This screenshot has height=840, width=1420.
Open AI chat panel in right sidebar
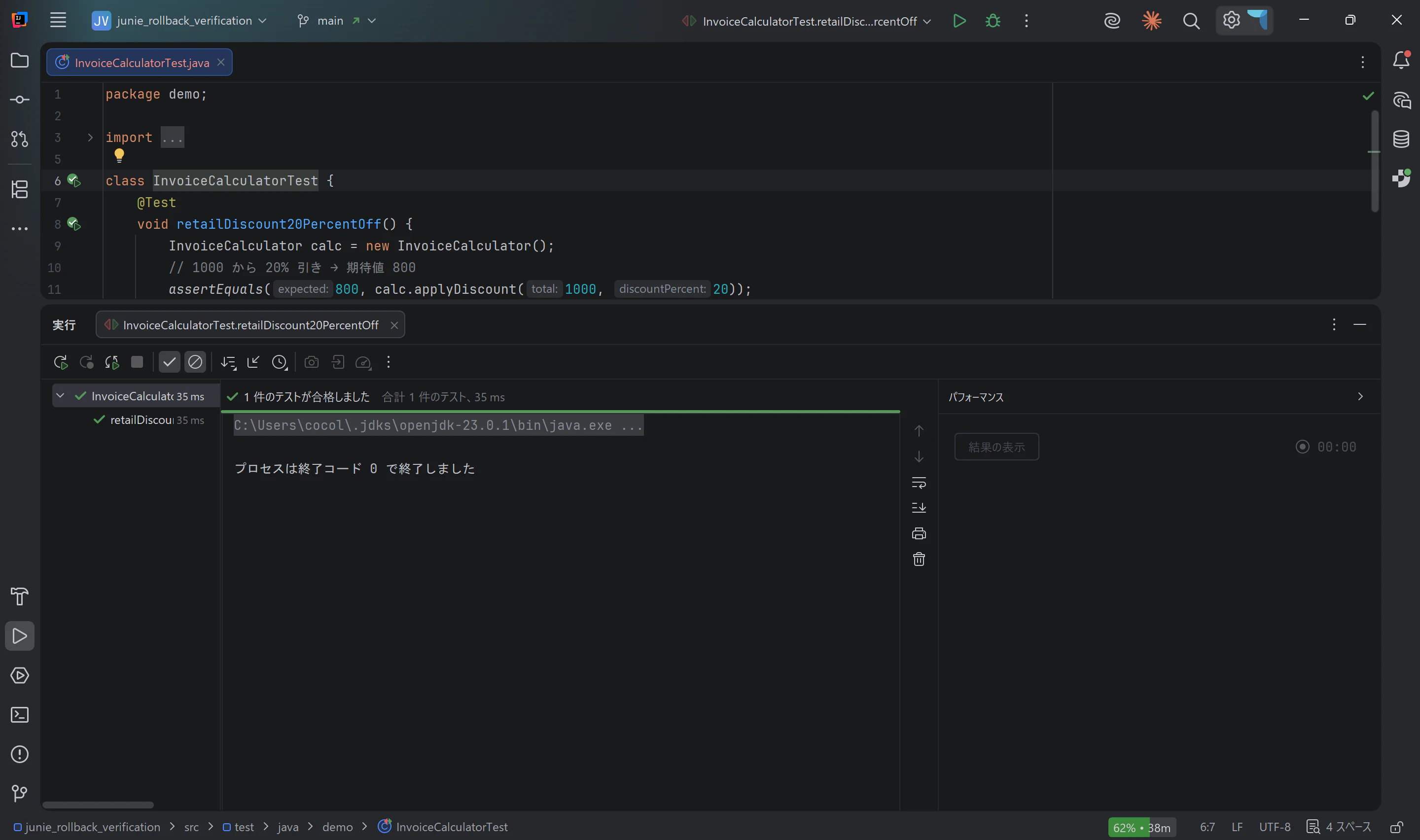[x=1401, y=100]
